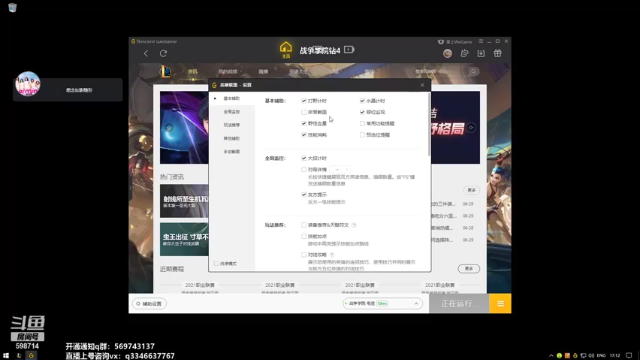Uncheck the 眼位监视 checkbox
The height and width of the screenshot is (360, 640).
(362, 112)
